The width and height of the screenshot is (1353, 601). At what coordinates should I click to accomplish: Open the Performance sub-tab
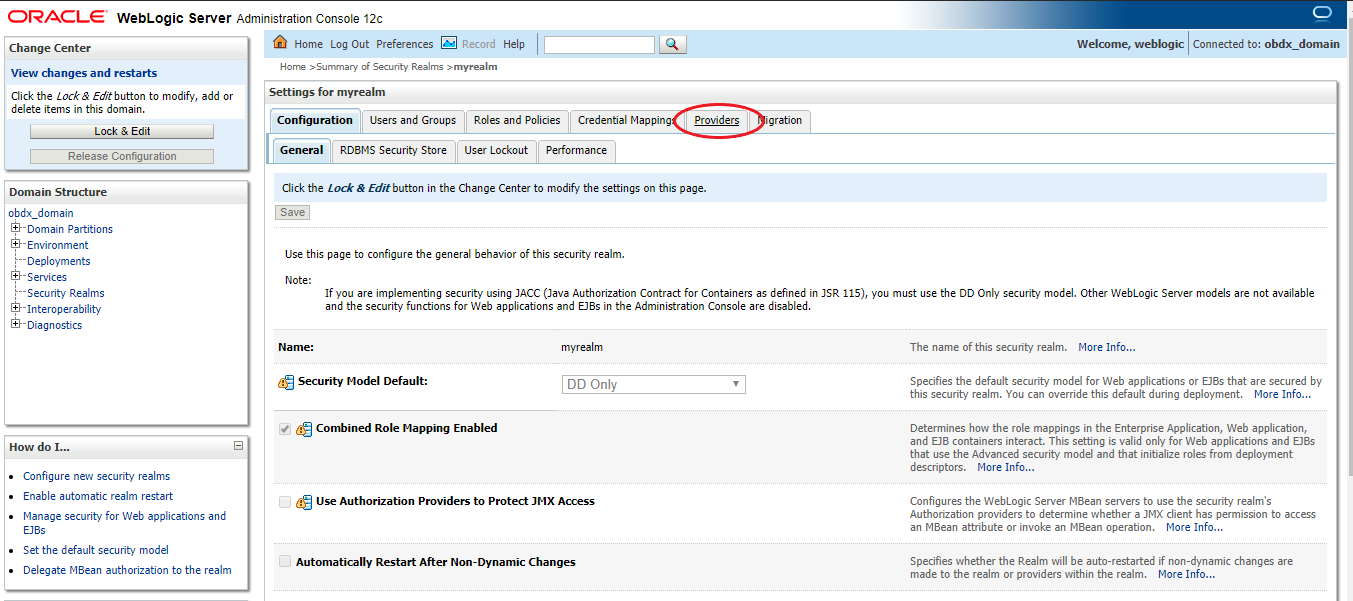tap(576, 150)
